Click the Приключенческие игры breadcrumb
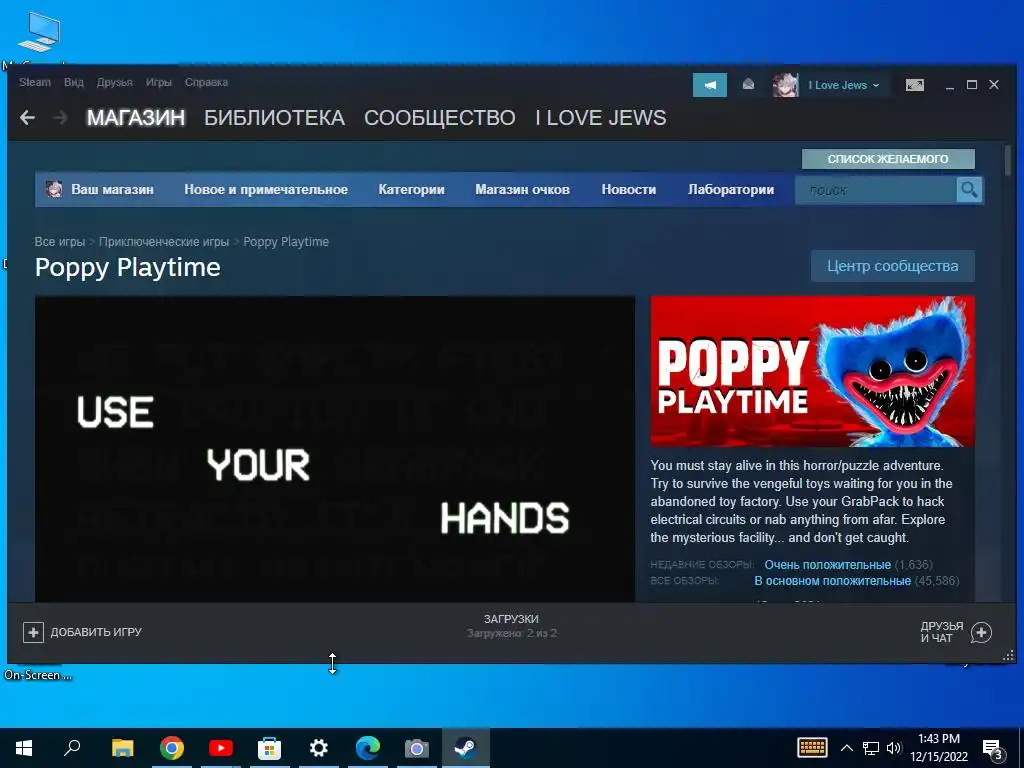1024x768 pixels. coord(164,242)
